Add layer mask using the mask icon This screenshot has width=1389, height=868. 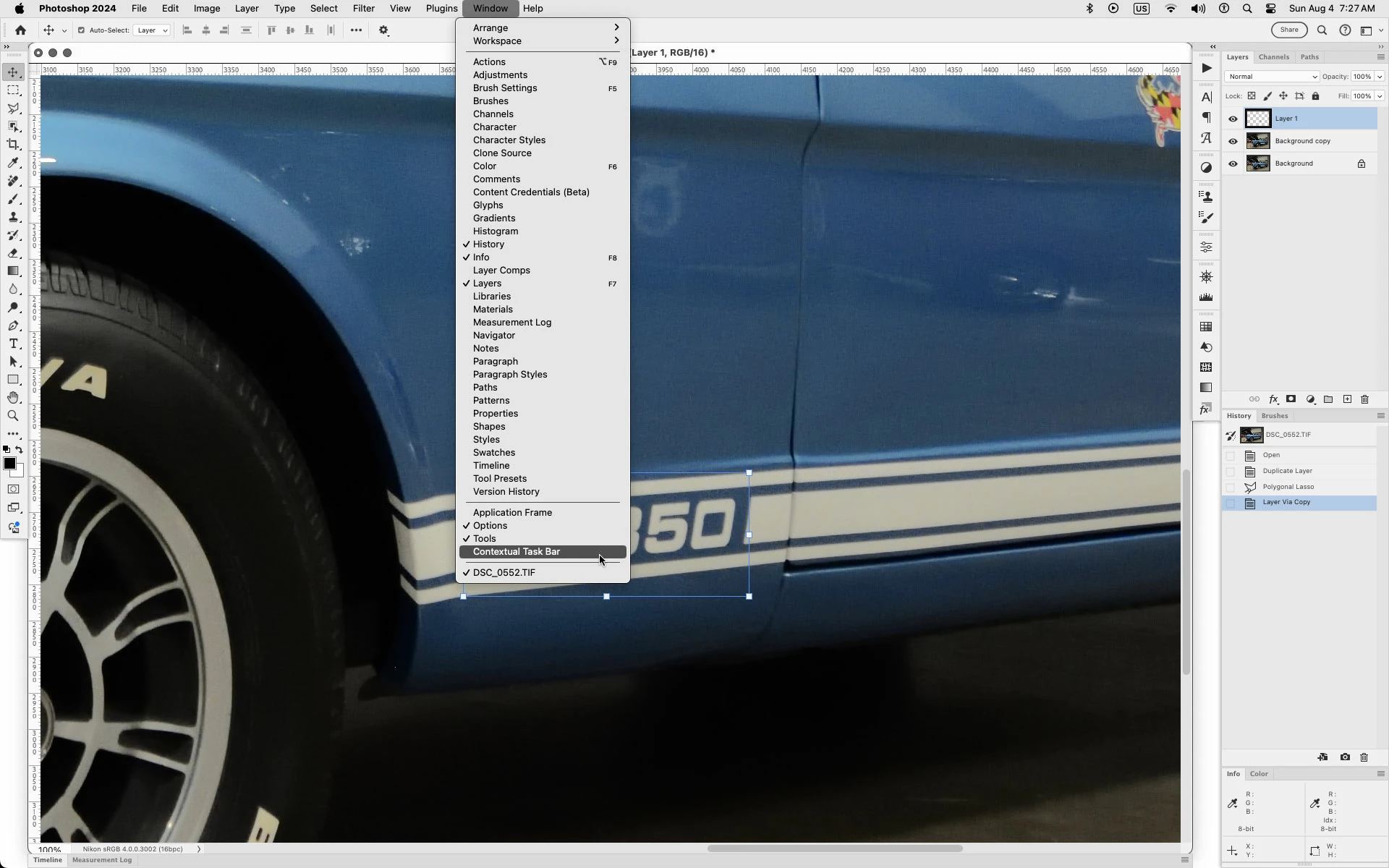1291,399
